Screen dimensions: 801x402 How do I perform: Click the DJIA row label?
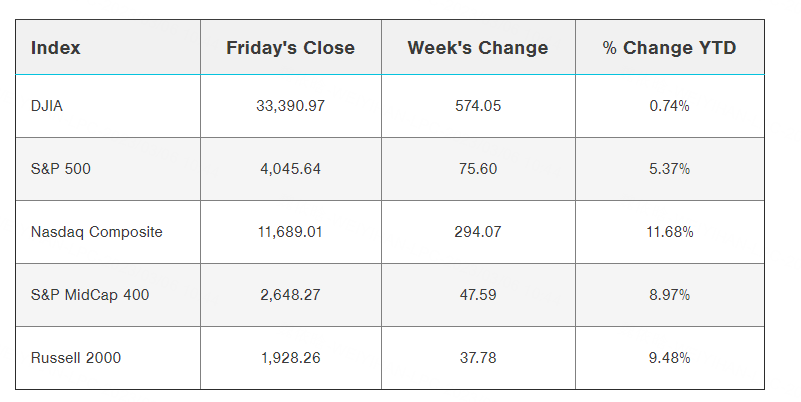pyautogui.click(x=47, y=106)
